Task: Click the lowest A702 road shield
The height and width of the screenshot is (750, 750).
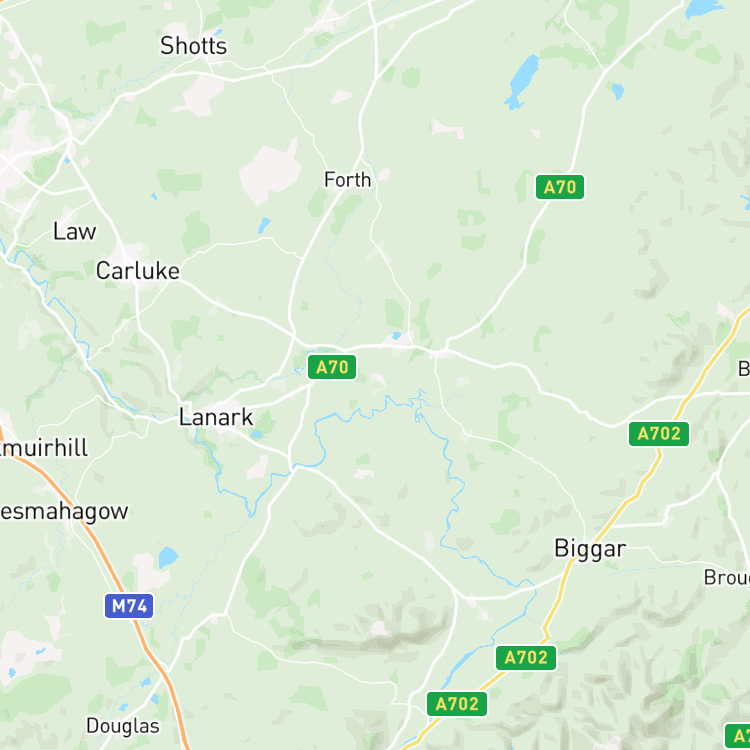Action: [x=457, y=704]
